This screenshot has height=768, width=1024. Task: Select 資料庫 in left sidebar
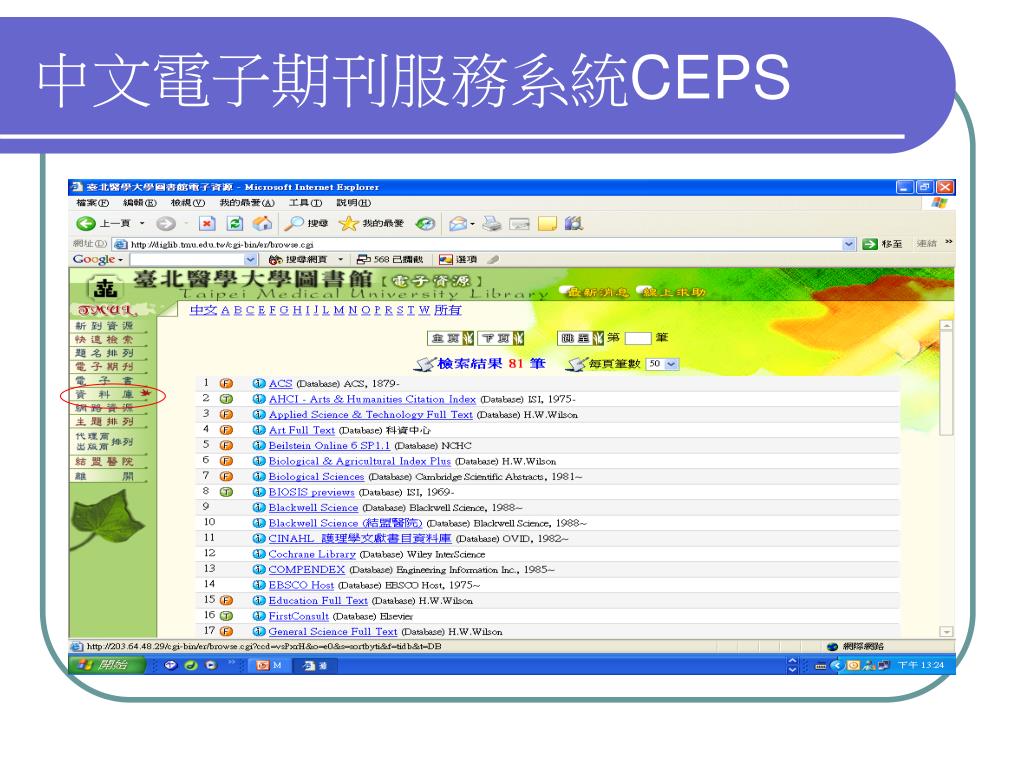pos(104,394)
